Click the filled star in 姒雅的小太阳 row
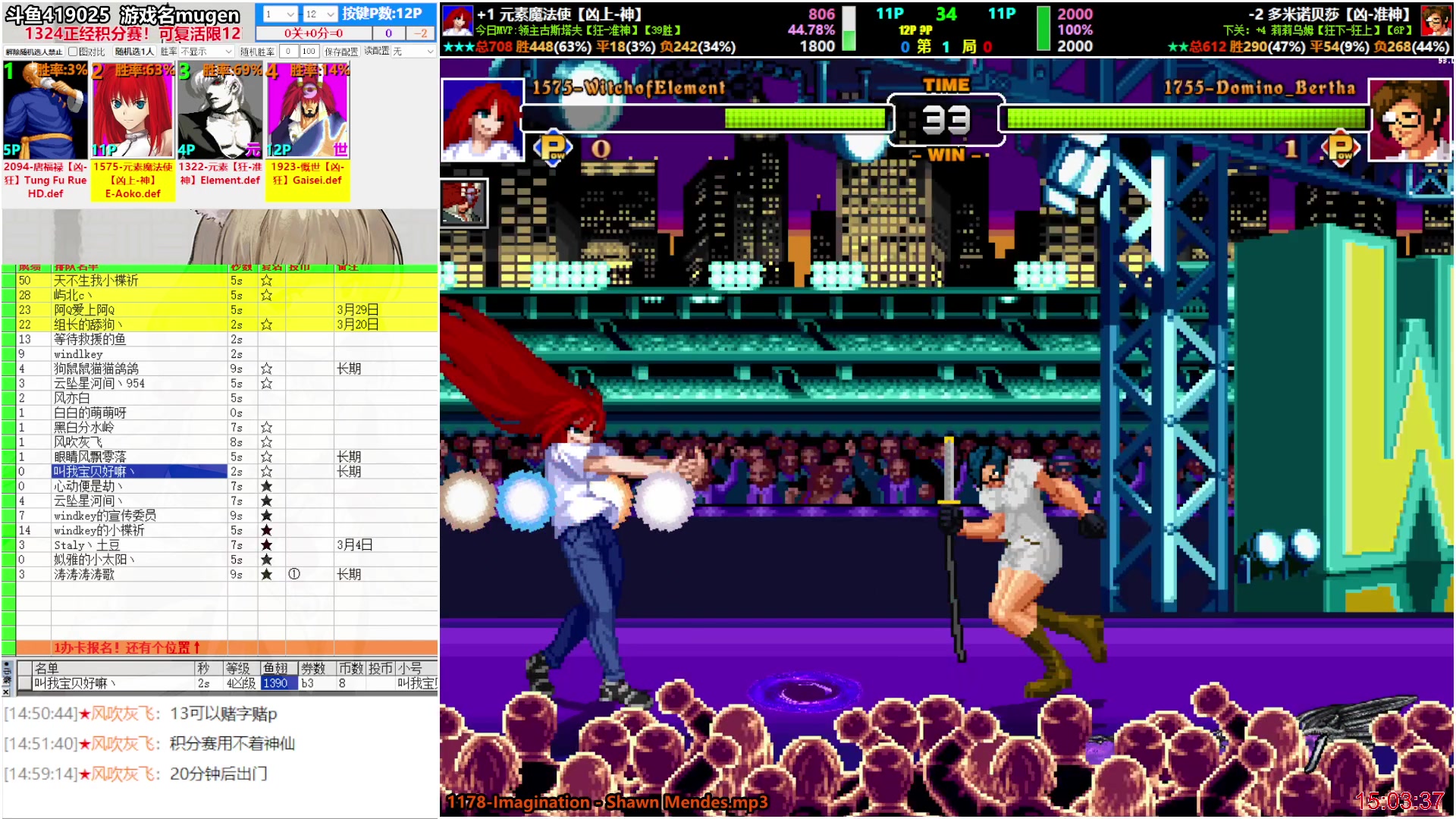The width and height of the screenshot is (1456, 819). [266, 560]
